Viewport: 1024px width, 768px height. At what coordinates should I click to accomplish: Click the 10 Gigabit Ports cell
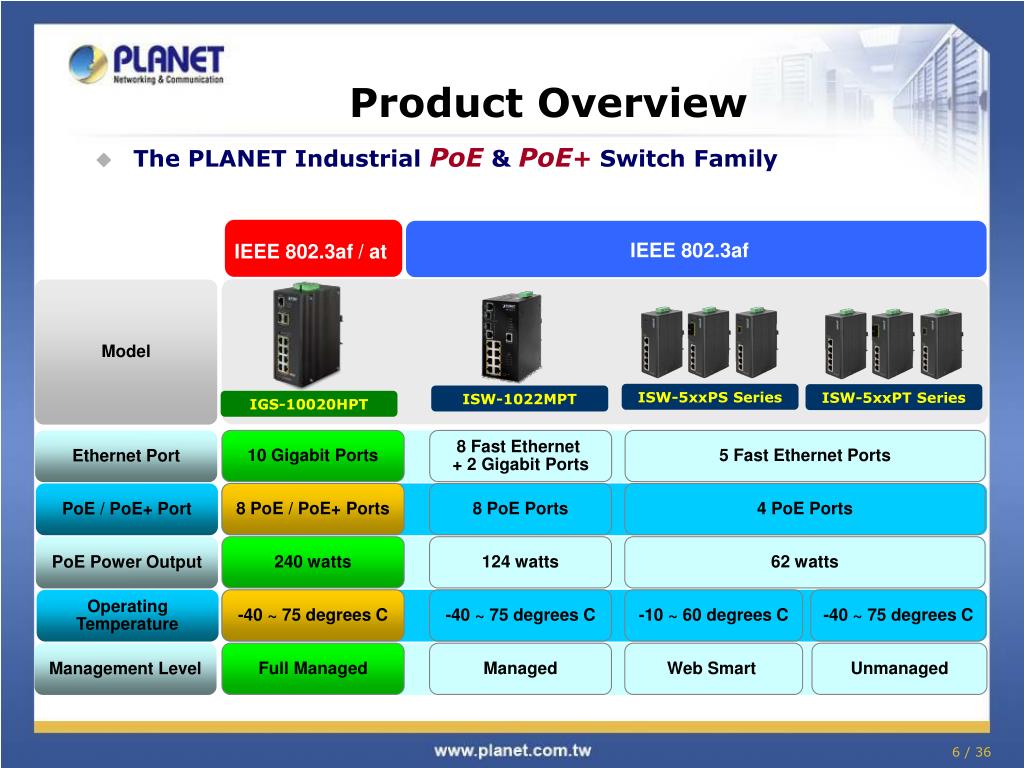pyautogui.click(x=313, y=456)
